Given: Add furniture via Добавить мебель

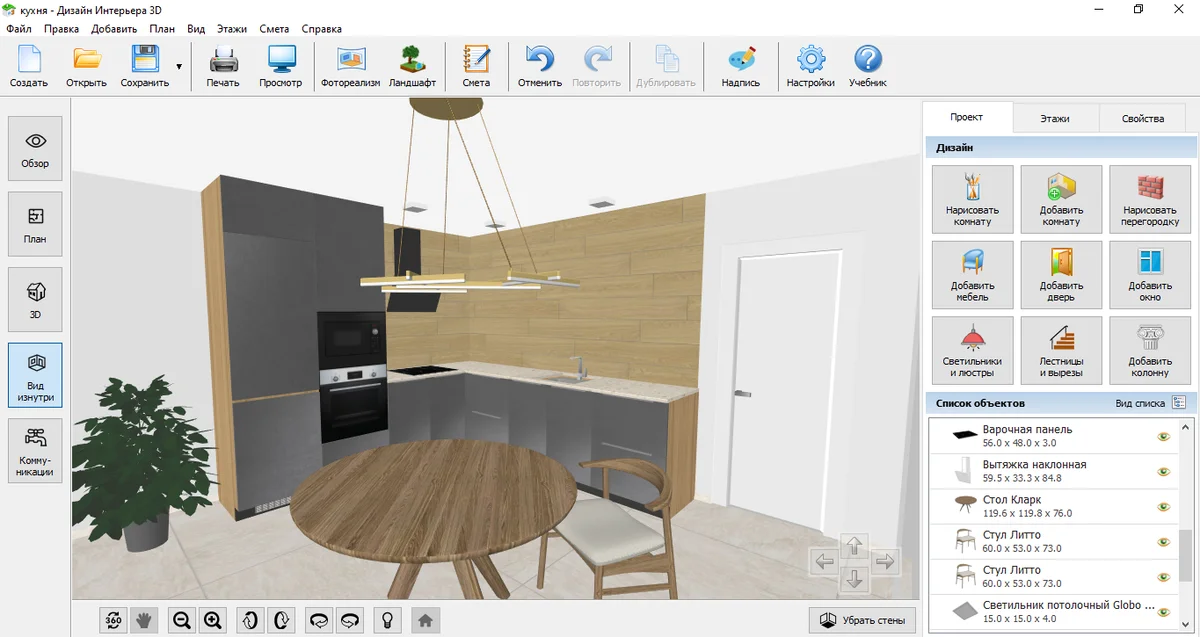Looking at the screenshot, I should click(x=972, y=275).
